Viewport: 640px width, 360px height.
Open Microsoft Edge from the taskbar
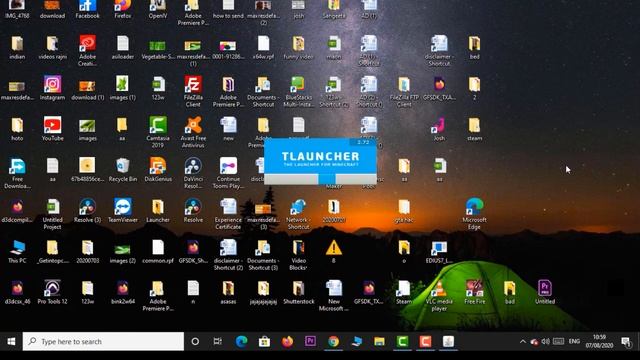[x=241, y=341]
